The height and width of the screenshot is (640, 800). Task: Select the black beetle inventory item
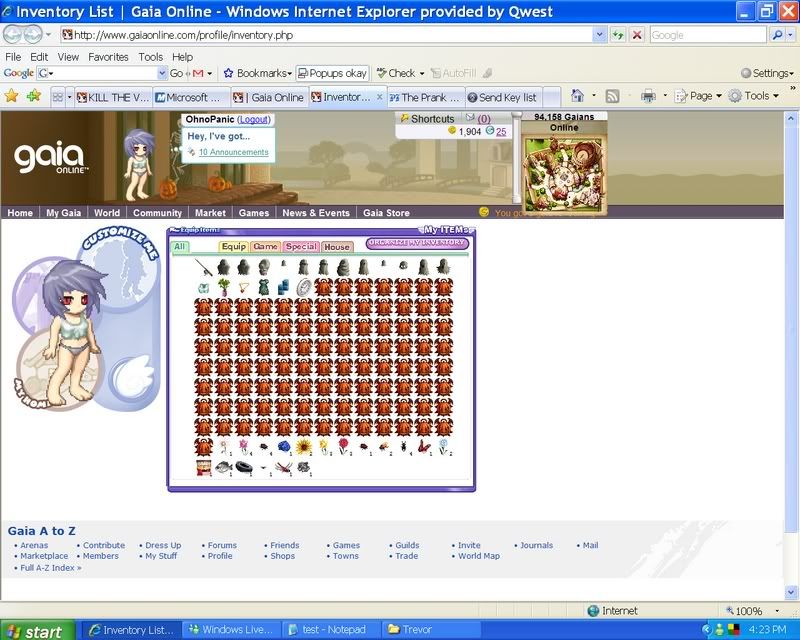point(404,447)
